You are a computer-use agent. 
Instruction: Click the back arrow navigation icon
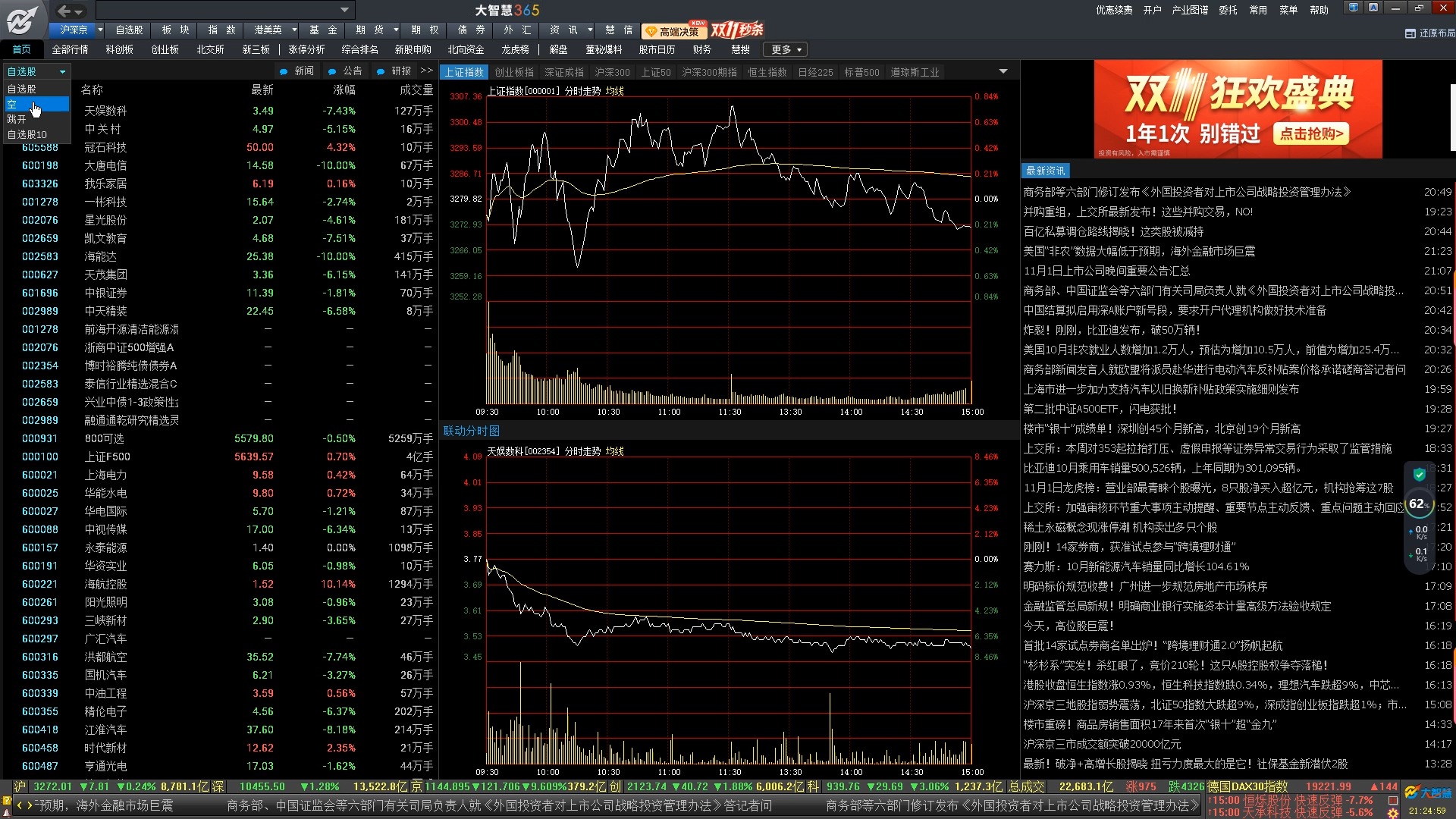[64, 11]
